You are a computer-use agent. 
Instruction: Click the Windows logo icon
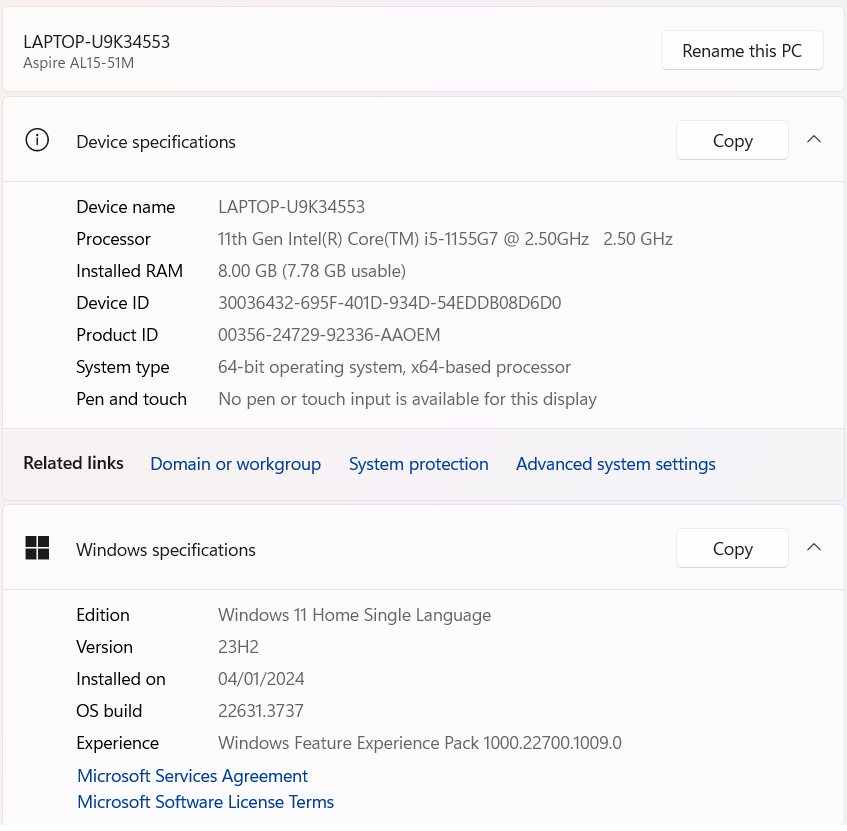(37, 548)
